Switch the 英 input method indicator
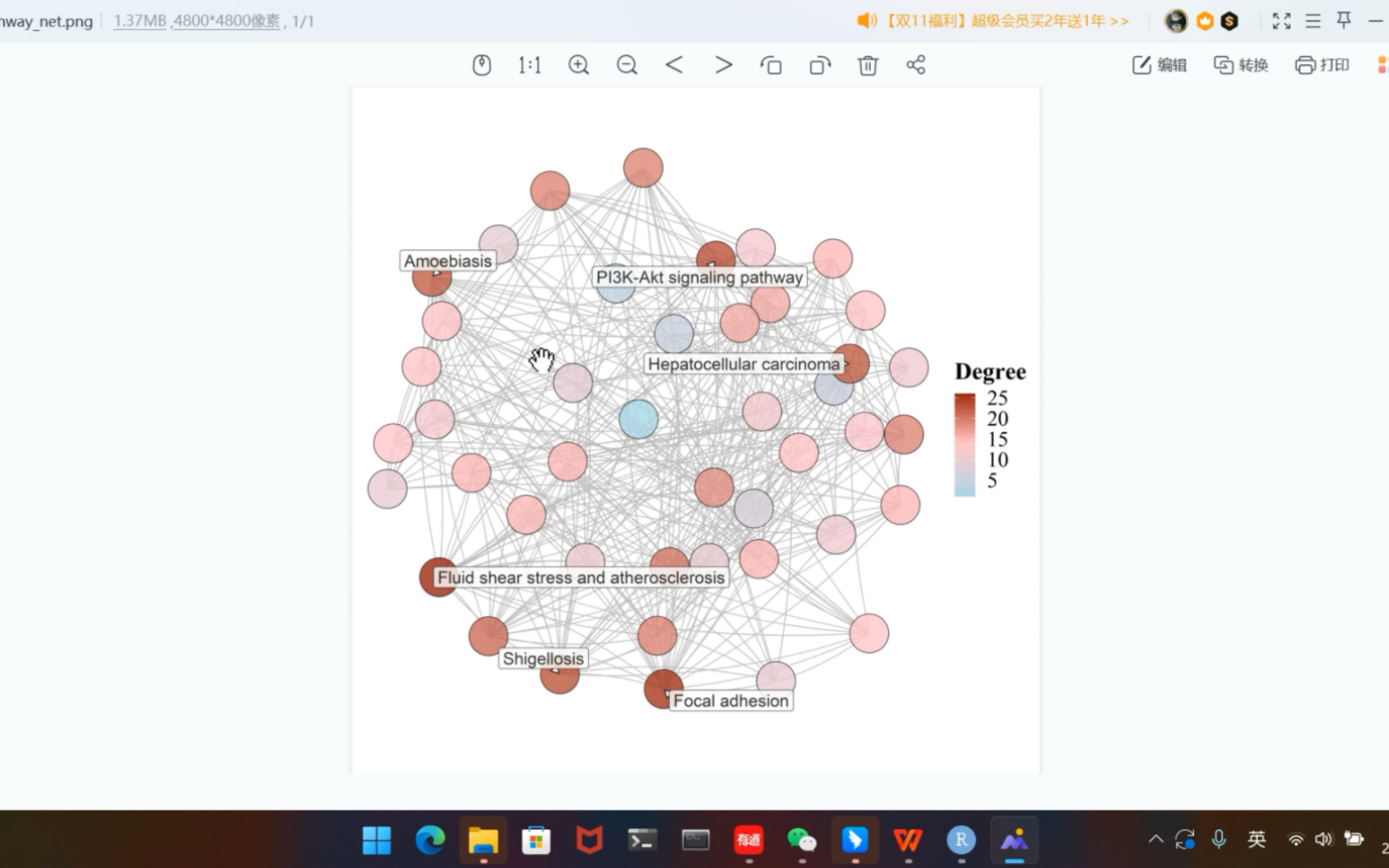This screenshot has width=1389, height=868. click(x=1256, y=839)
